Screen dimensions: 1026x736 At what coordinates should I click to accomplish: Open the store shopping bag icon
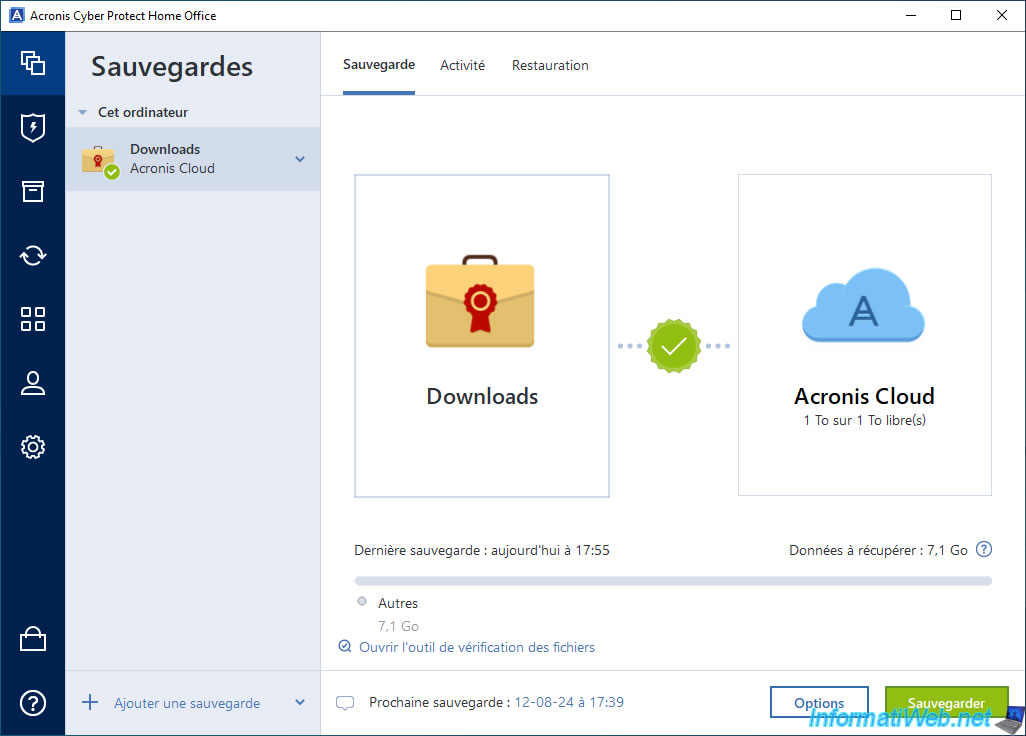click(x=33, y=639)
